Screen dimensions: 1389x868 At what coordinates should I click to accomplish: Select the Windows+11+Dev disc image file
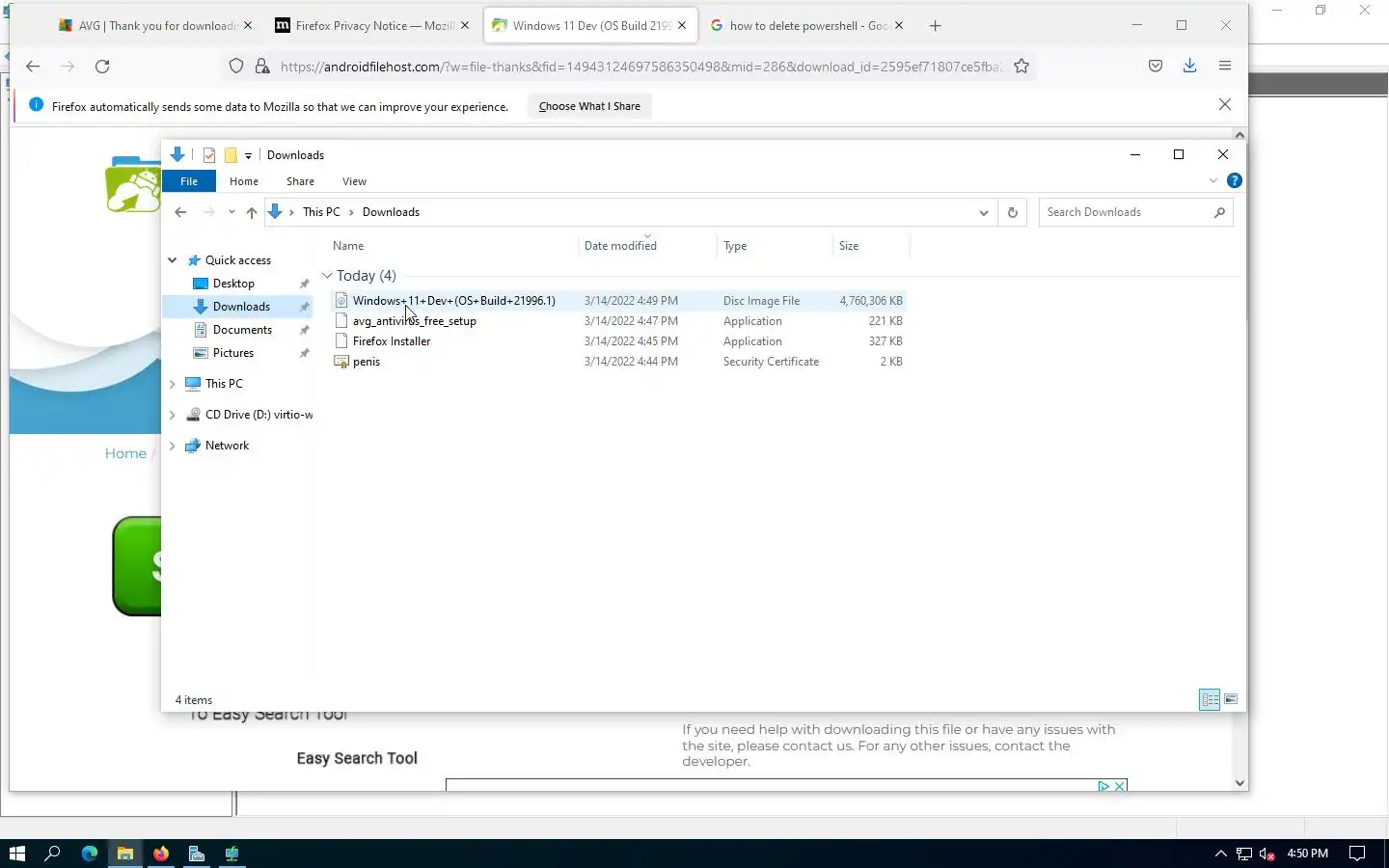coord(617,301)
